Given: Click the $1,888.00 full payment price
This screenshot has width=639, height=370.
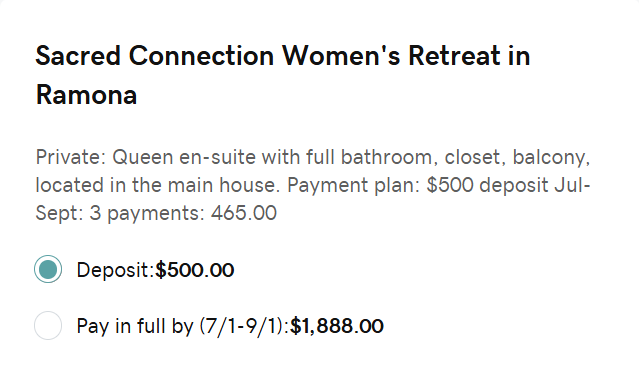Looking at the screenshot, I should click(337, 326).
